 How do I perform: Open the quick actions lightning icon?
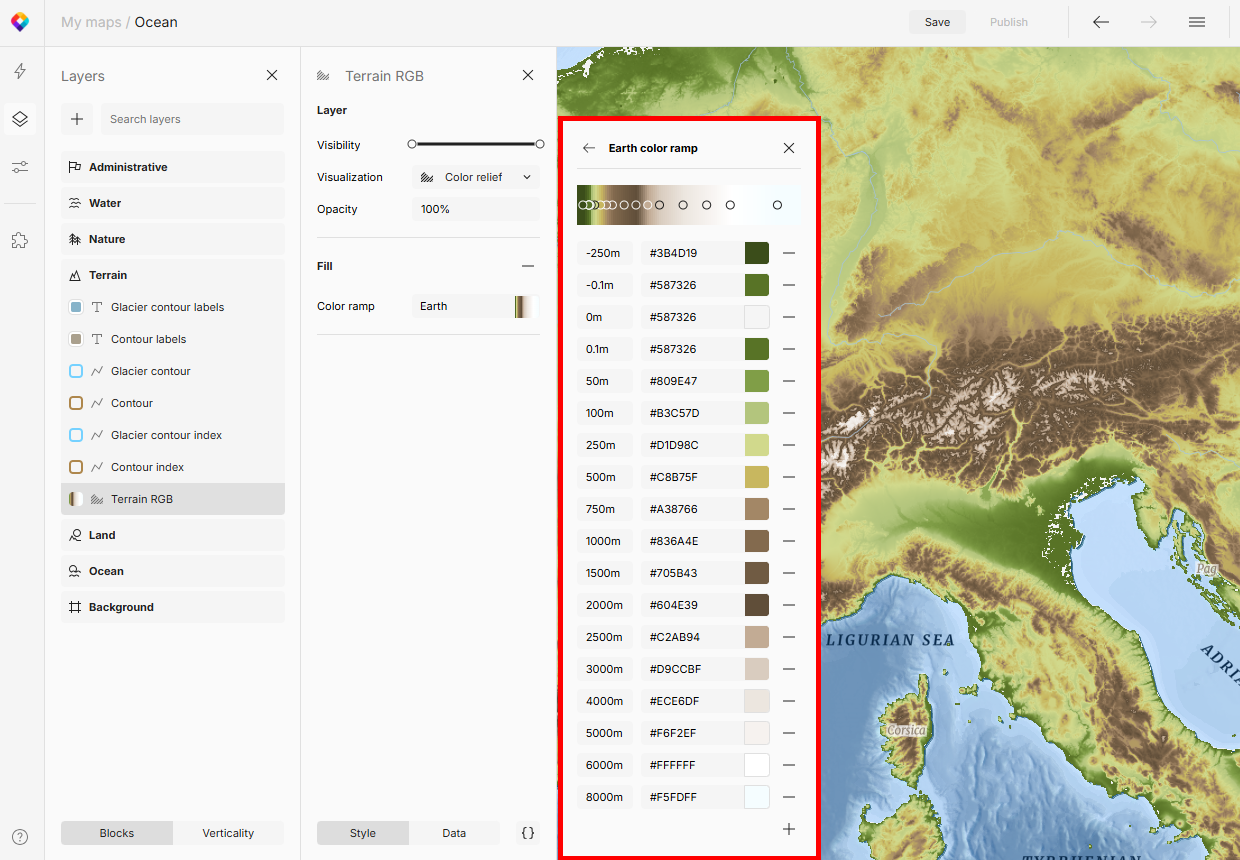20,71
